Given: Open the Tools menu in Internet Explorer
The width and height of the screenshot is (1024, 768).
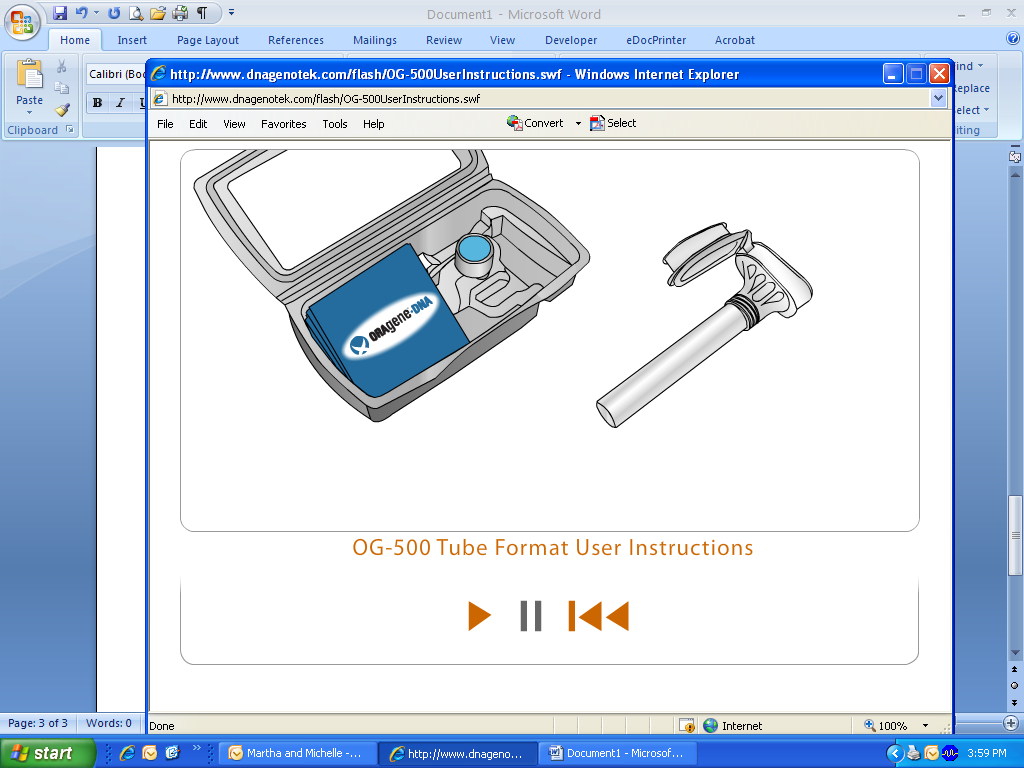Looking at the screenshot, I should point(335,123).
